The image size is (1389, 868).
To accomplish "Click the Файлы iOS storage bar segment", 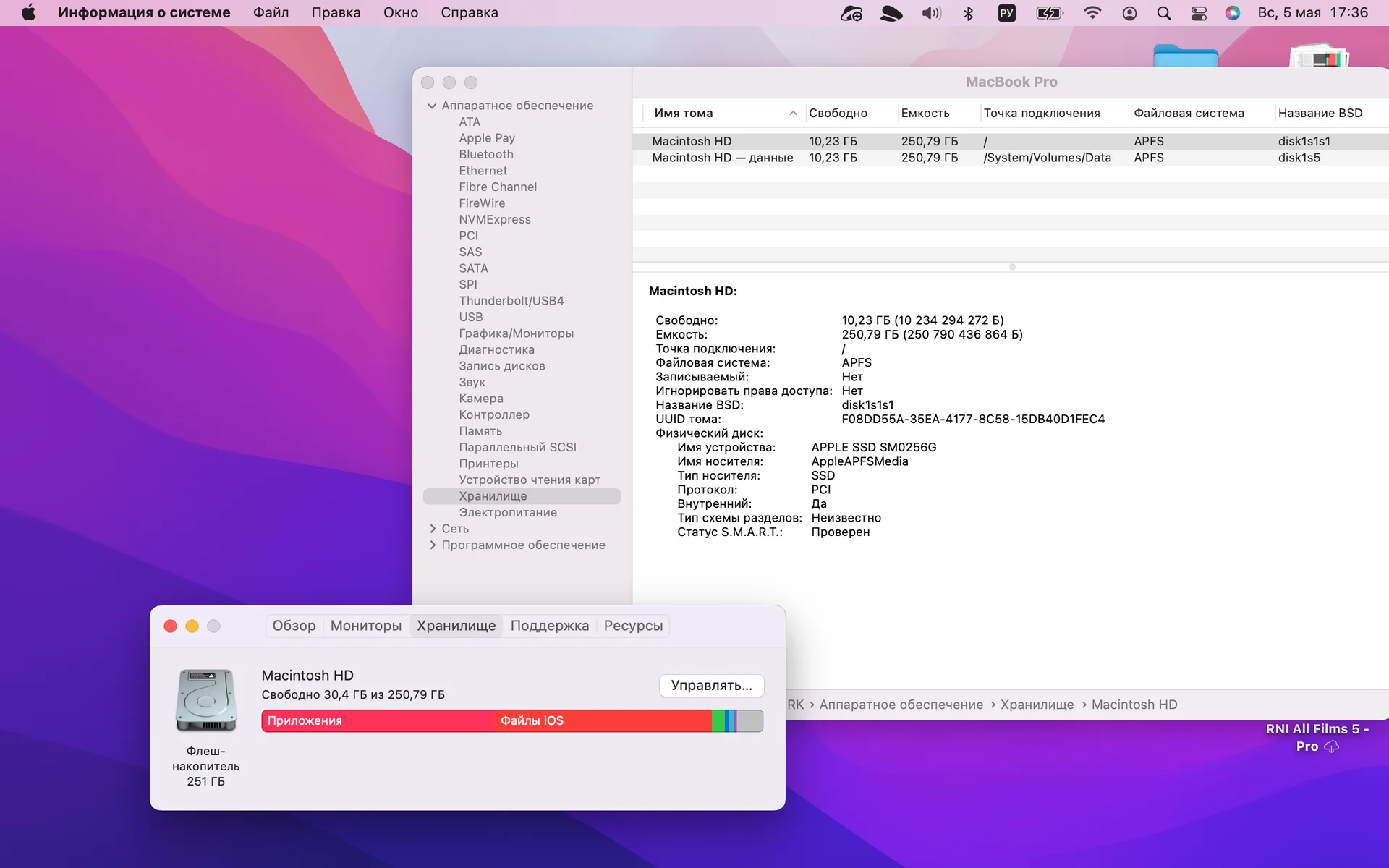I will click(603, 721).
